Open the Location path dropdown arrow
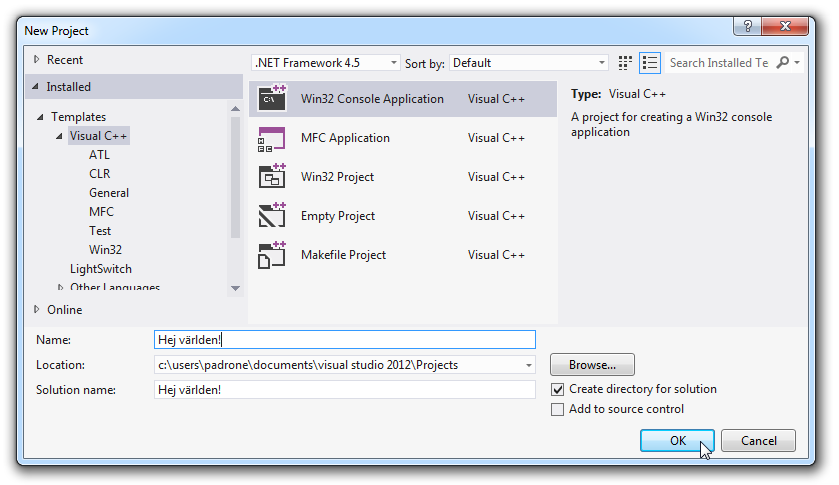 (529, 365)
